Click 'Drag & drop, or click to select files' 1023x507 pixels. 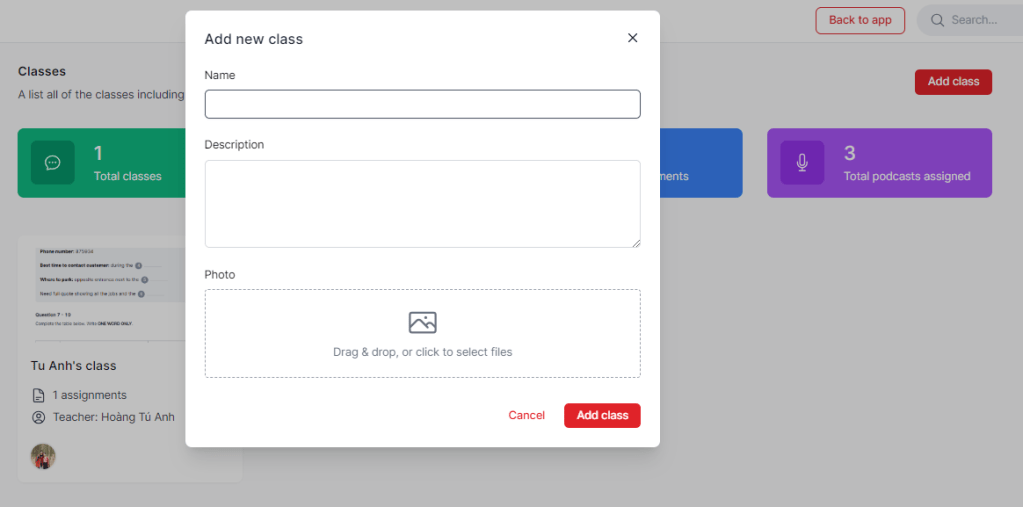(422, 352)
